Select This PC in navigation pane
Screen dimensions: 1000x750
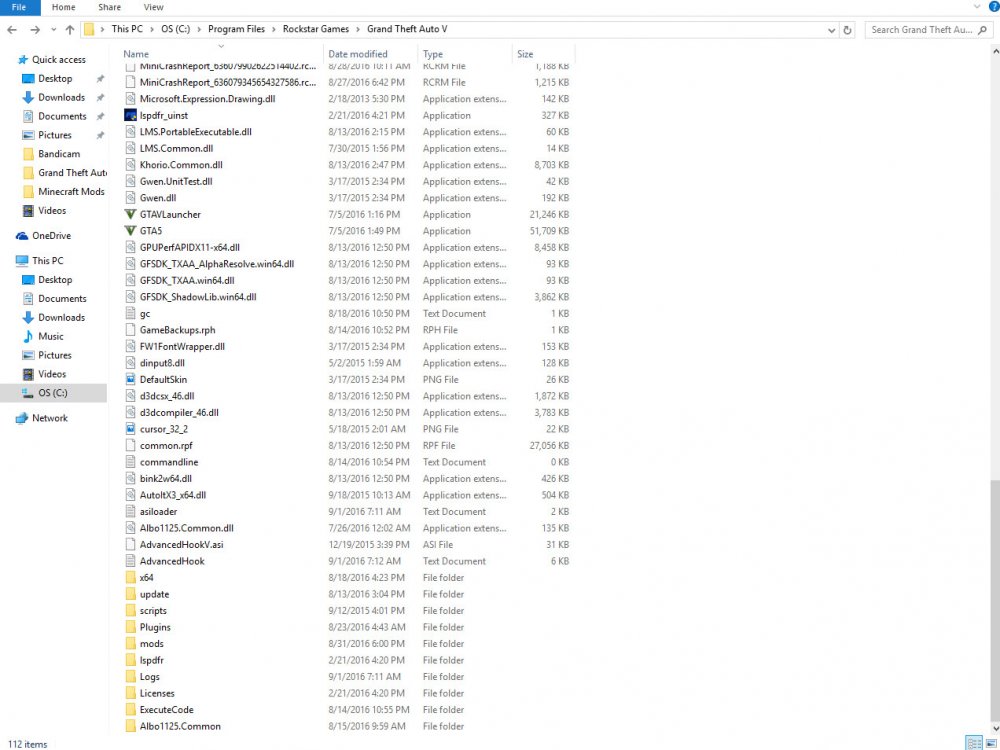pos(47,261)
